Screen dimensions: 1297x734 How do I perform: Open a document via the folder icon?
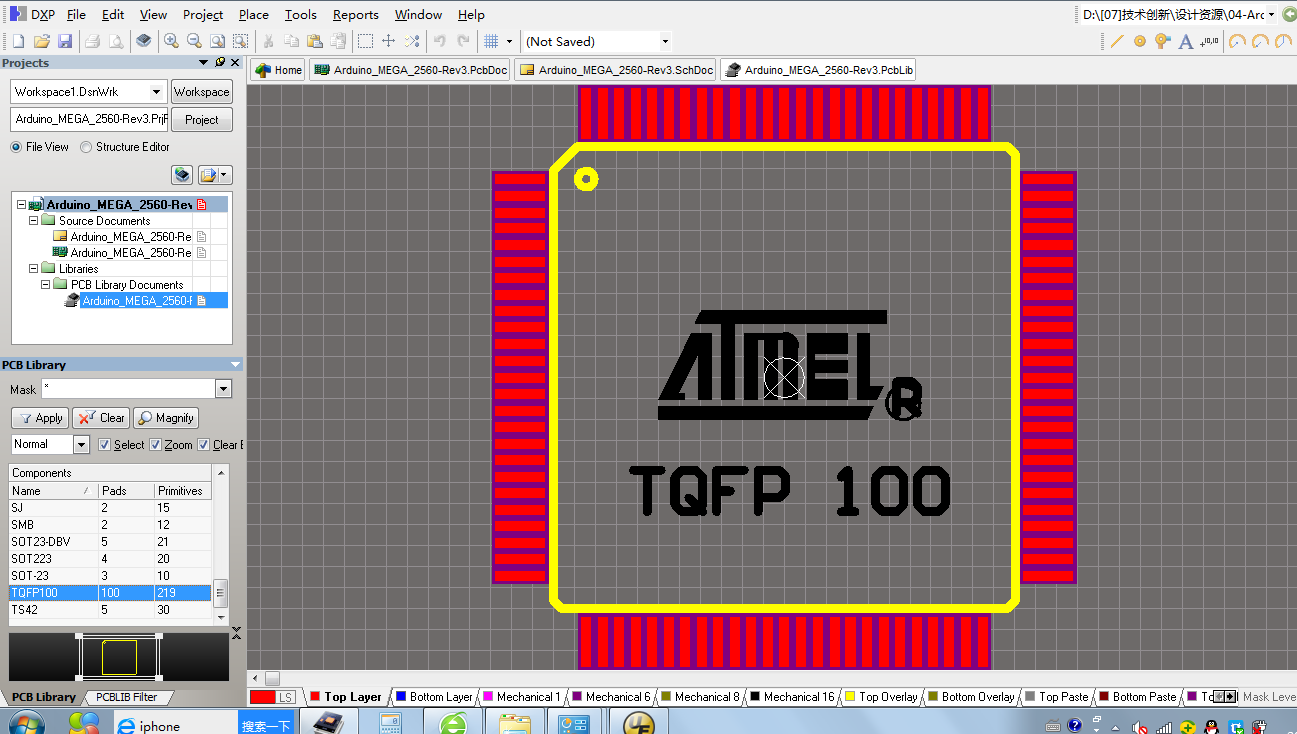(41, 41)
